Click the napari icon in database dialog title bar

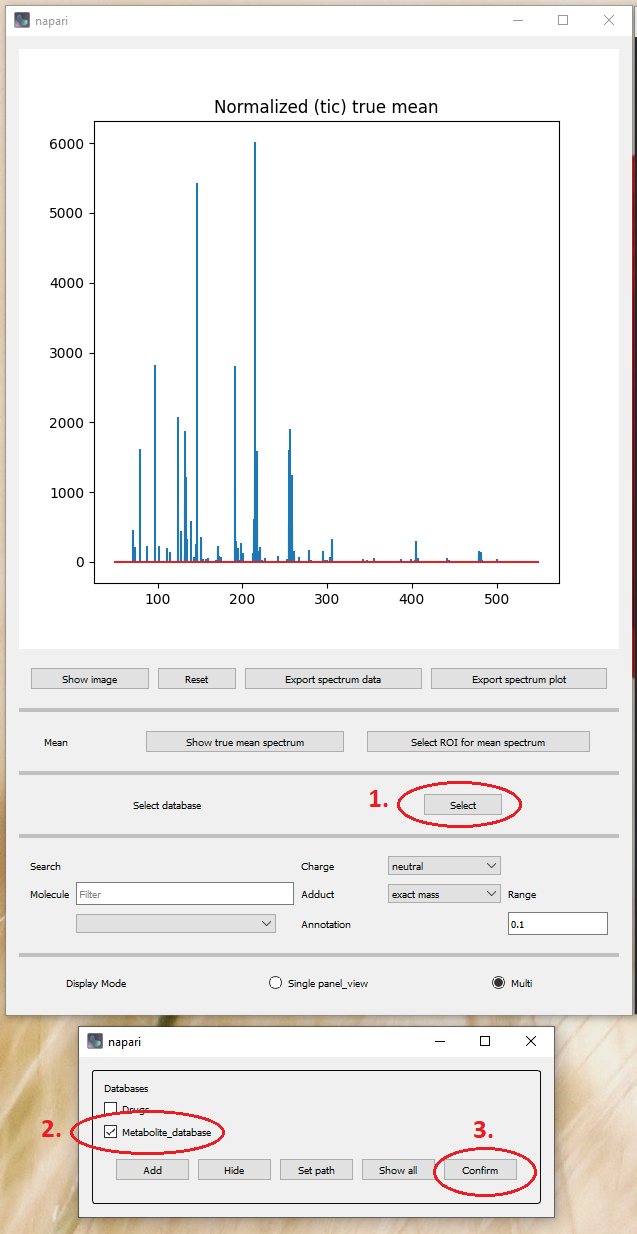(95, 1041)
